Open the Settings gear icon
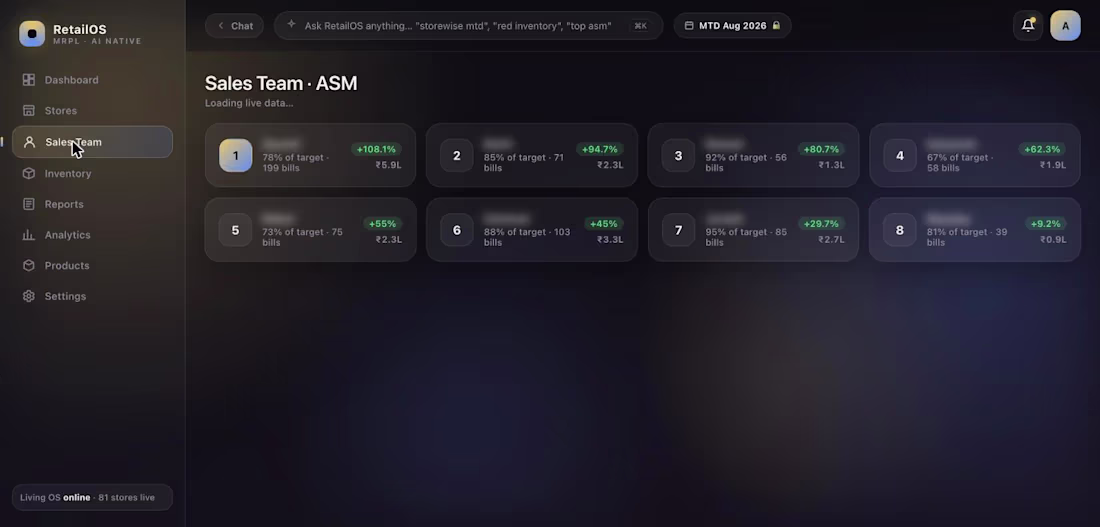Screen dimensions: 1100x527 (x=29, y=296)
